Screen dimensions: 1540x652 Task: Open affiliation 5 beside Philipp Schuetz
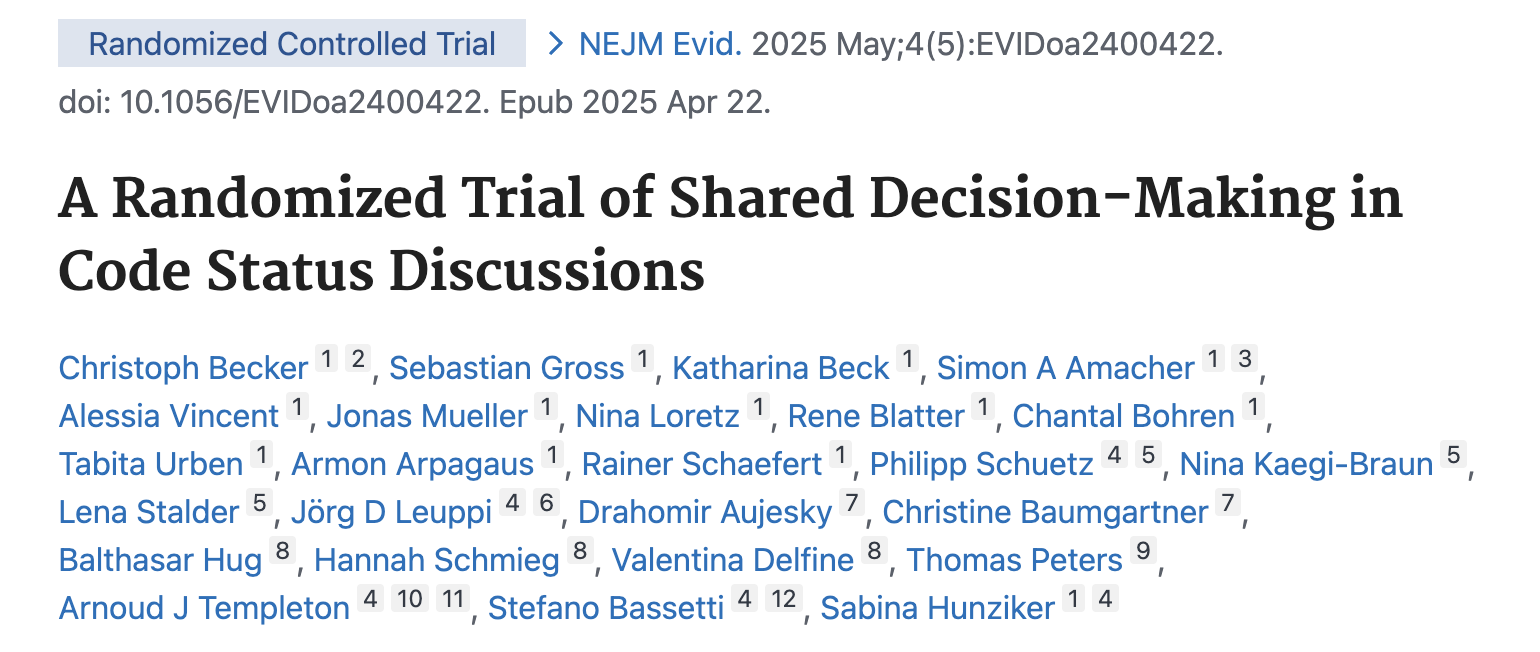pyautogui.click(x=1149, y=455)
